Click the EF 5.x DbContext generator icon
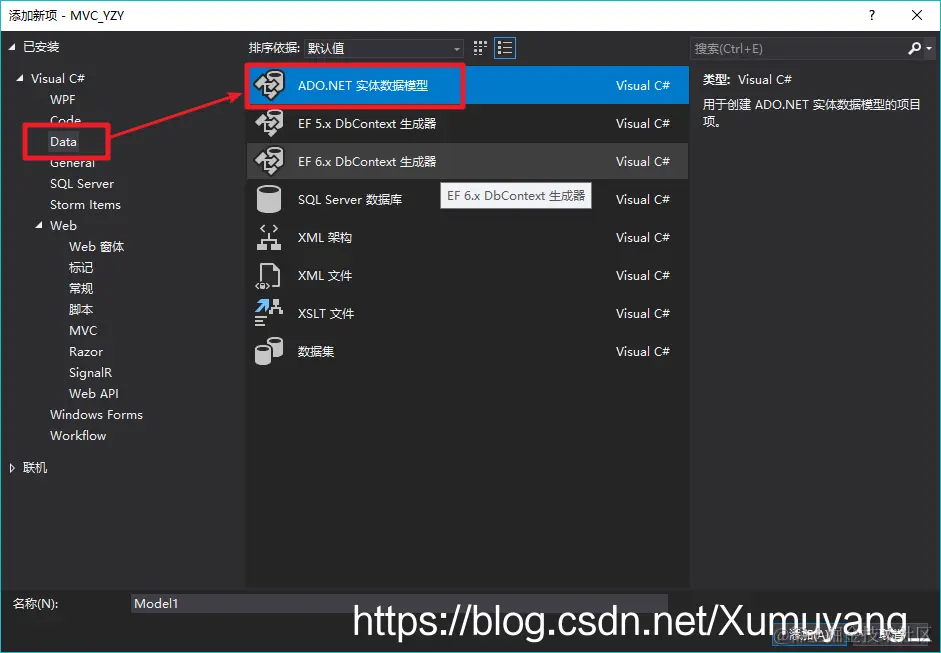Viewport: 941px width, 653px height. coord(269,123)
